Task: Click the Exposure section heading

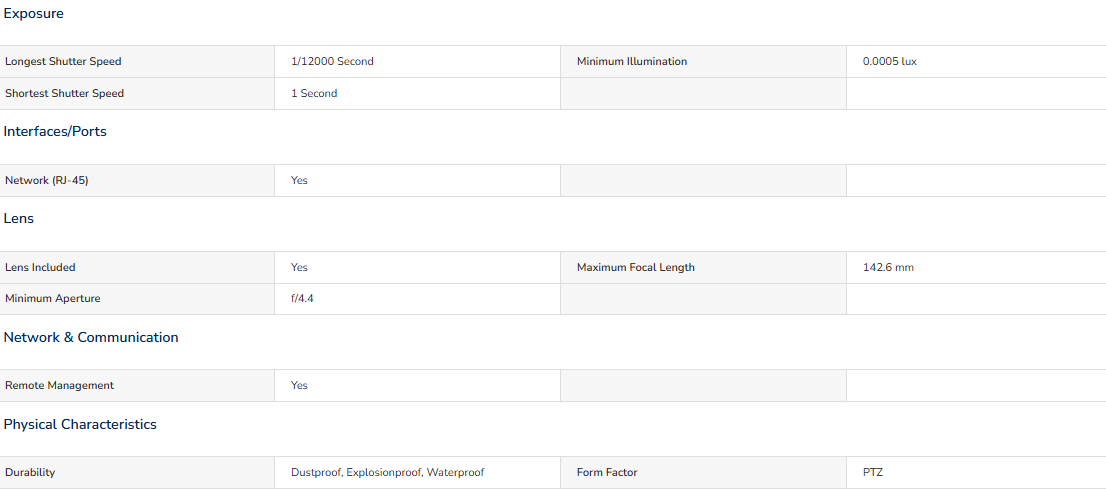Action: [33, 13]
